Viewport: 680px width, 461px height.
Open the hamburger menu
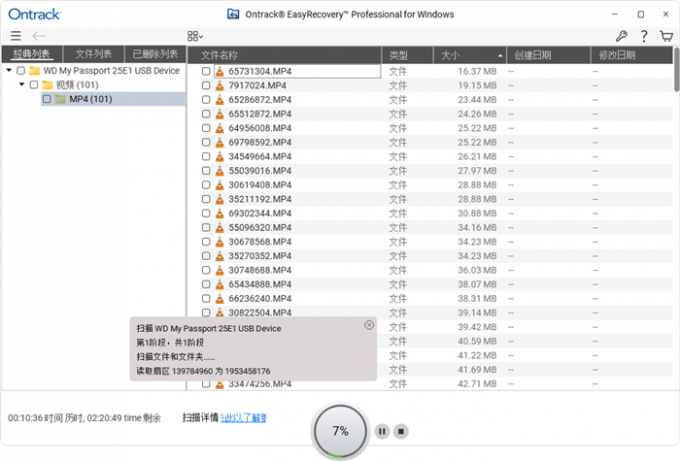[16, 36]
